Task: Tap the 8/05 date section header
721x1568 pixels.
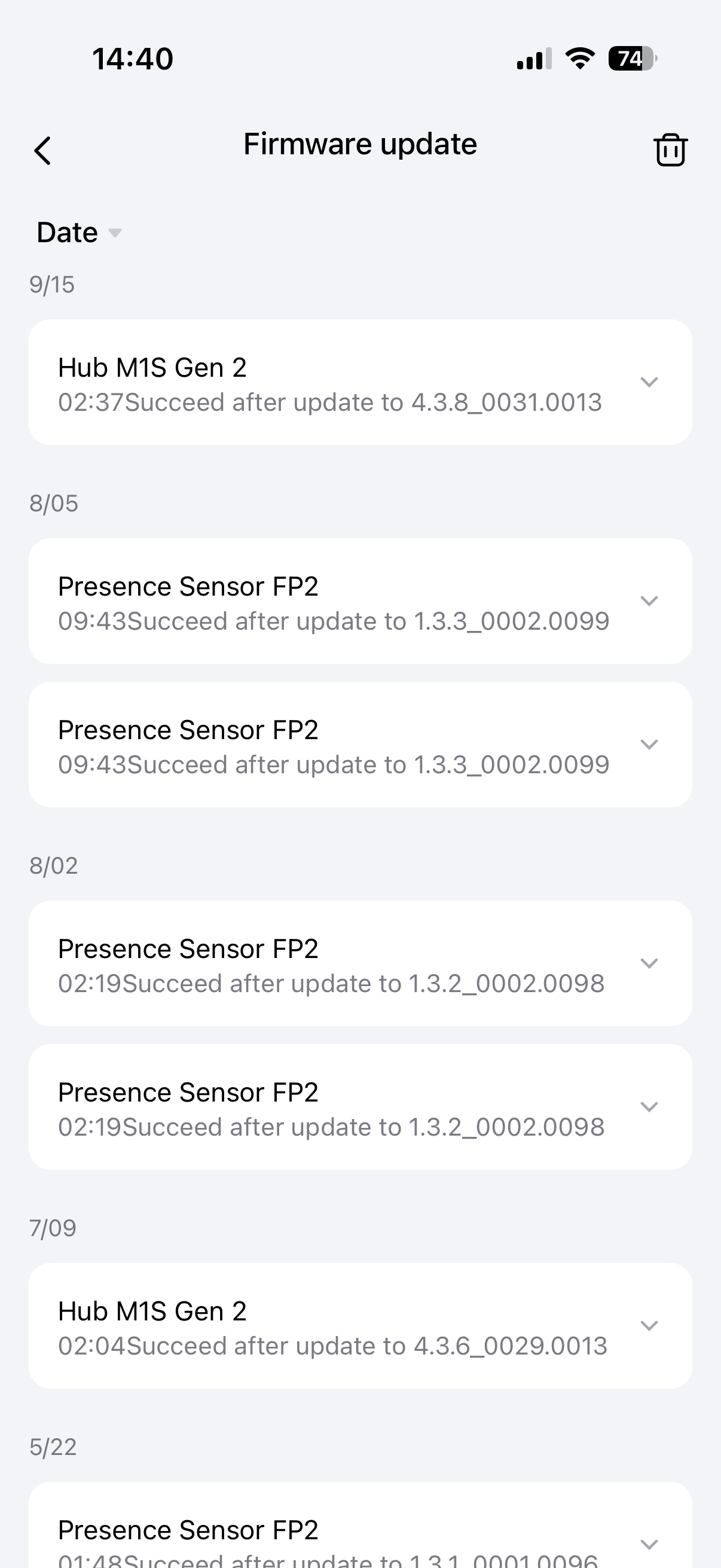Action: click(x=54, y=504)
